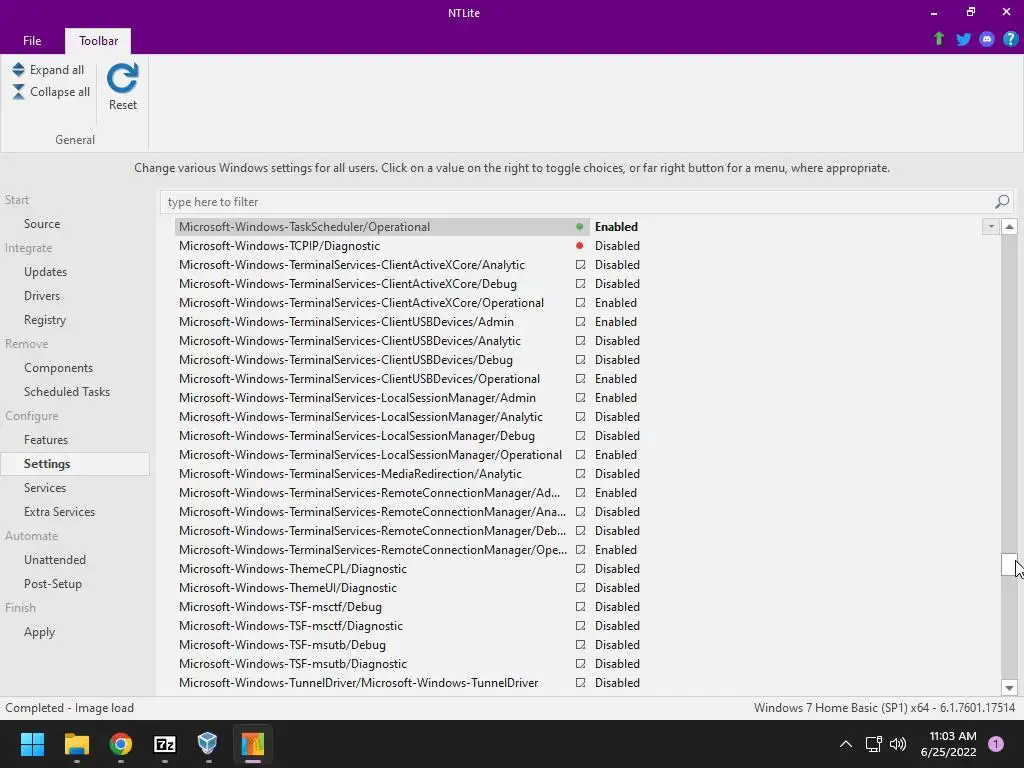Open the Twitter bird icon

tap(963, 39)
